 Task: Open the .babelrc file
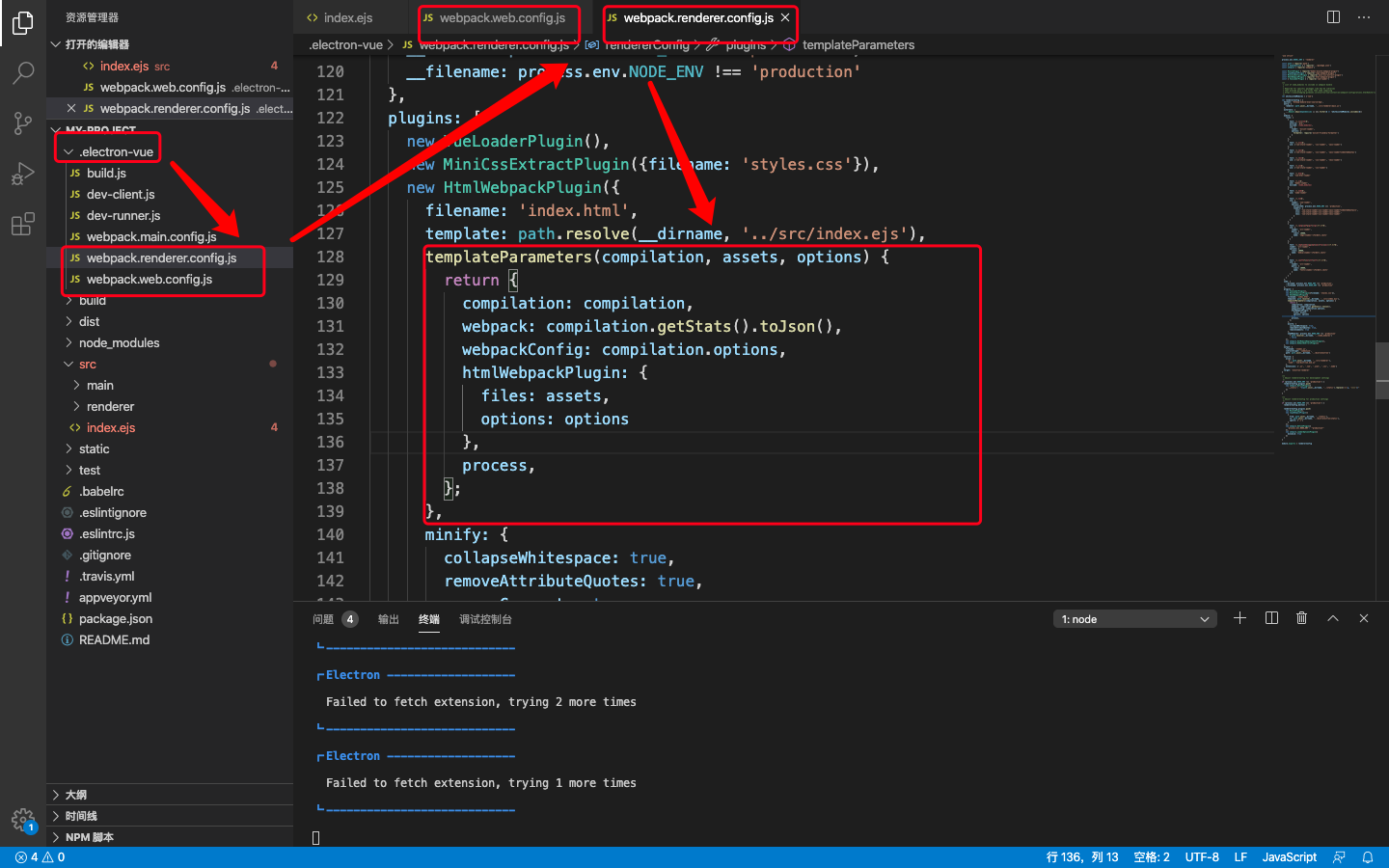[170, 491]
